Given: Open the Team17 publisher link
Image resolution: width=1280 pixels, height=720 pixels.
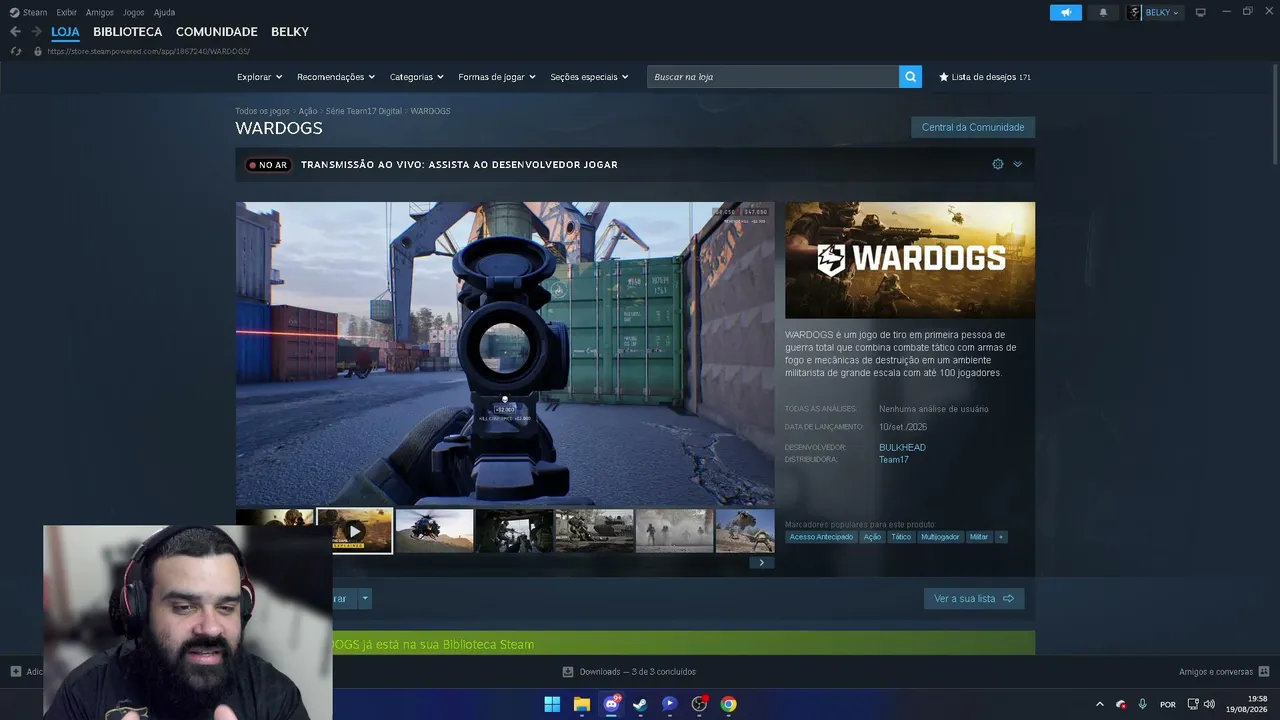Looking at the screenshot, I should 894,460.
